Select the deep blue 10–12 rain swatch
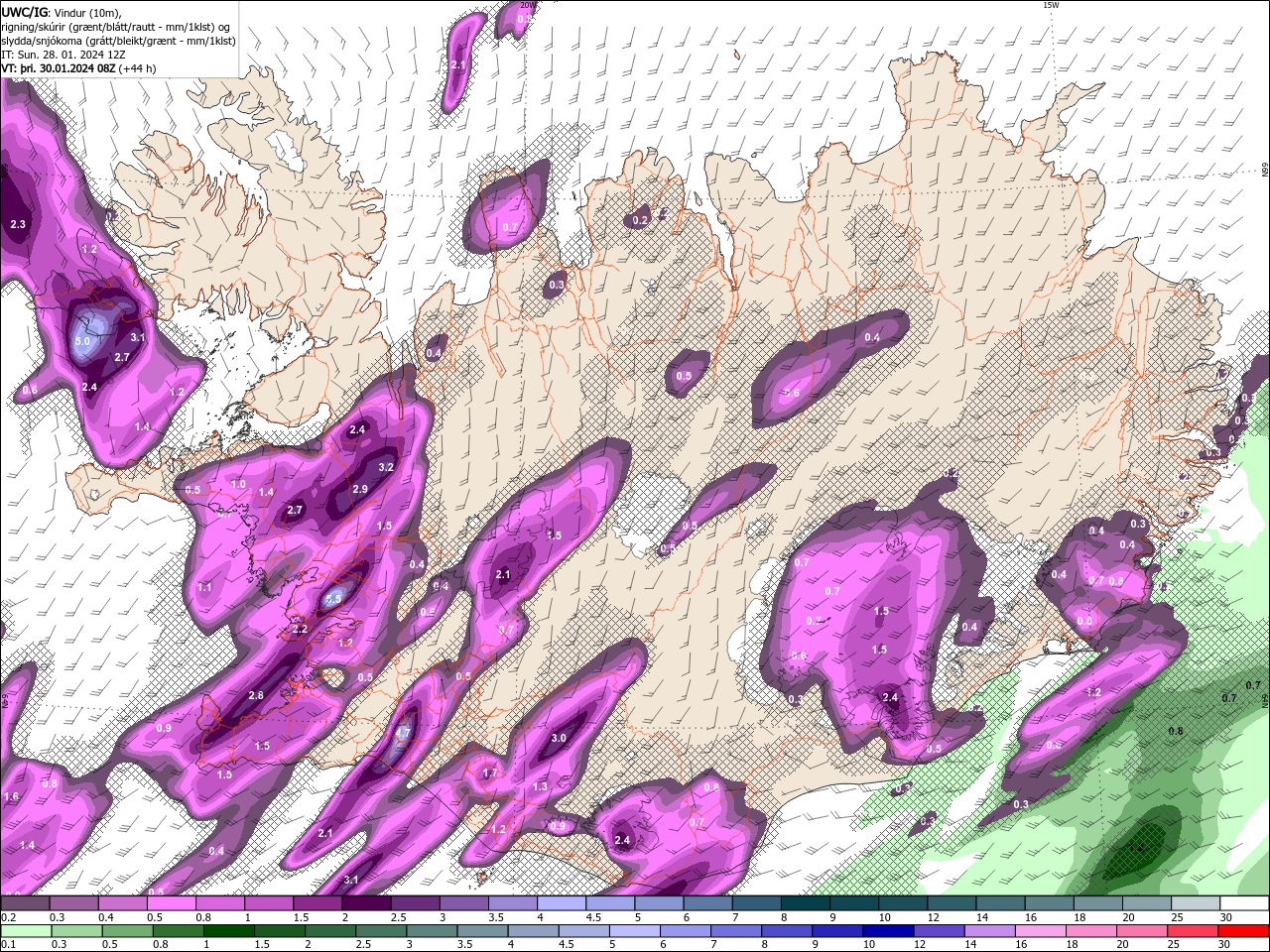 click(888, 931)
